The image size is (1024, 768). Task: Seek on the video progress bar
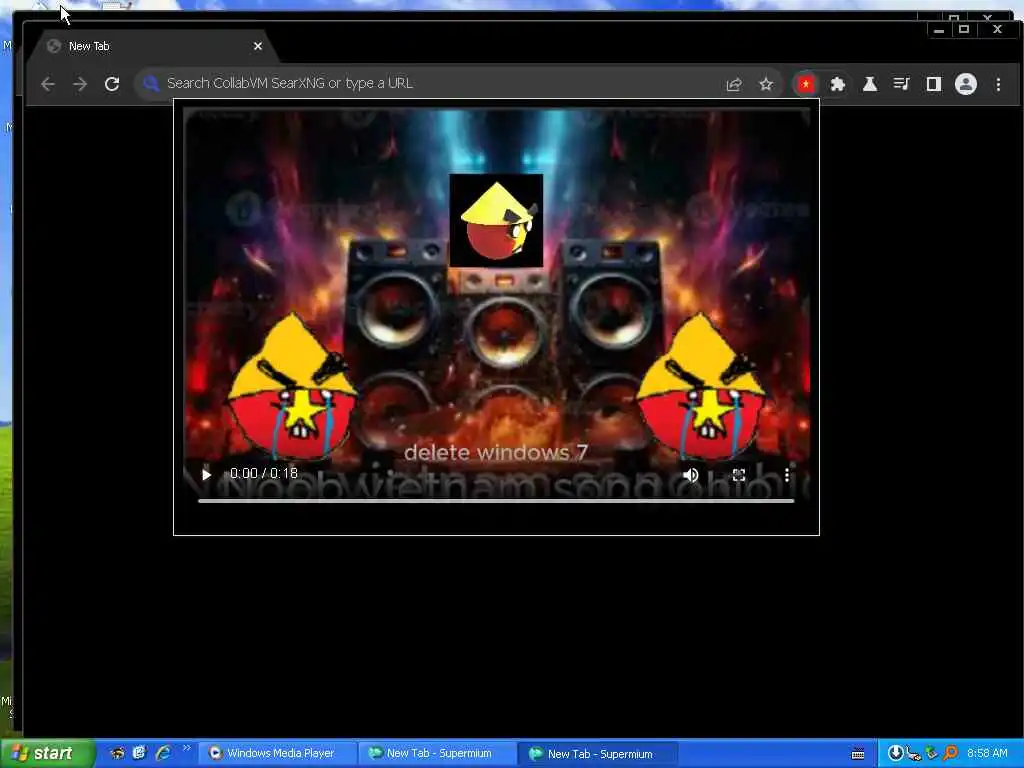click(496, 501)
